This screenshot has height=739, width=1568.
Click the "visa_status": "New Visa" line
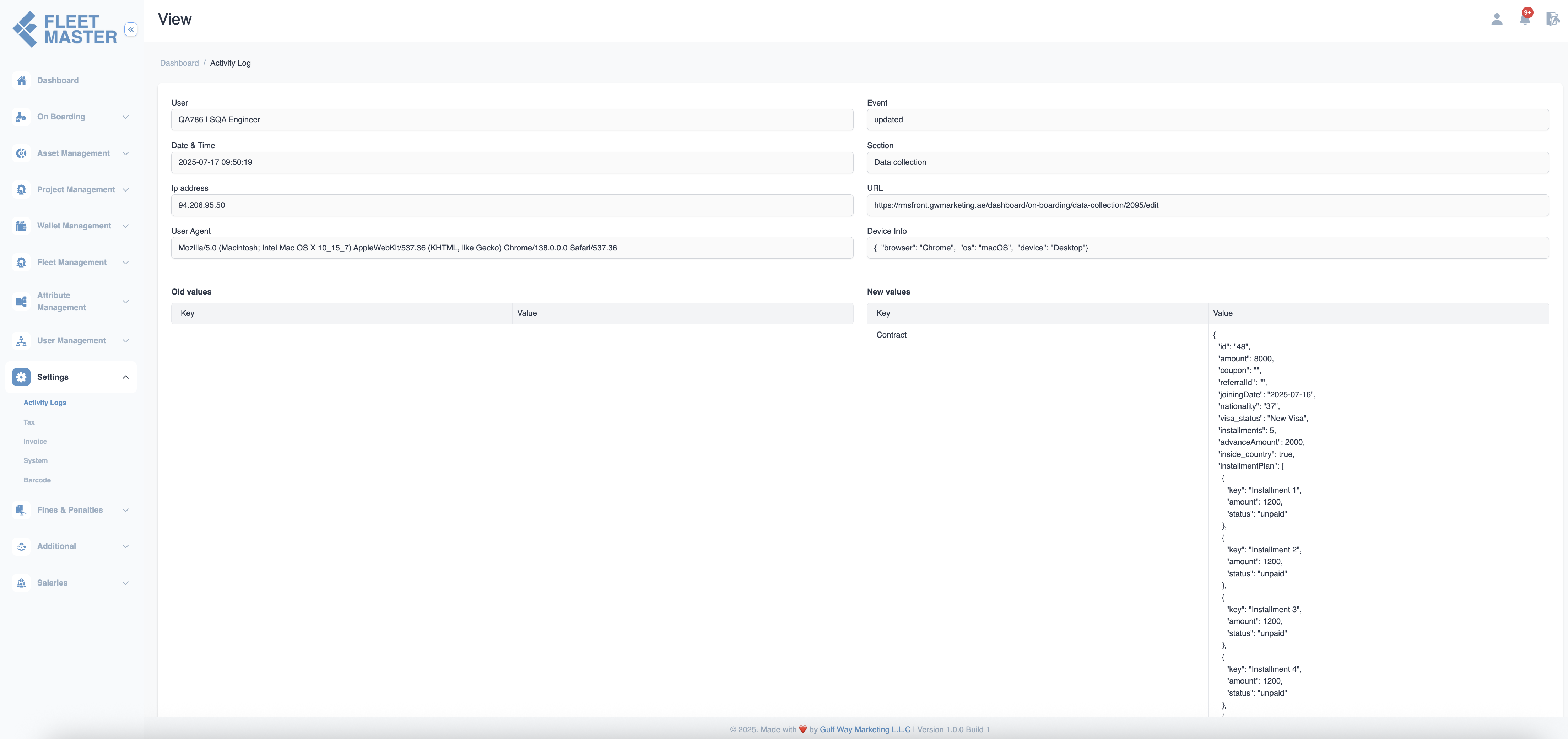(1262, 418)
